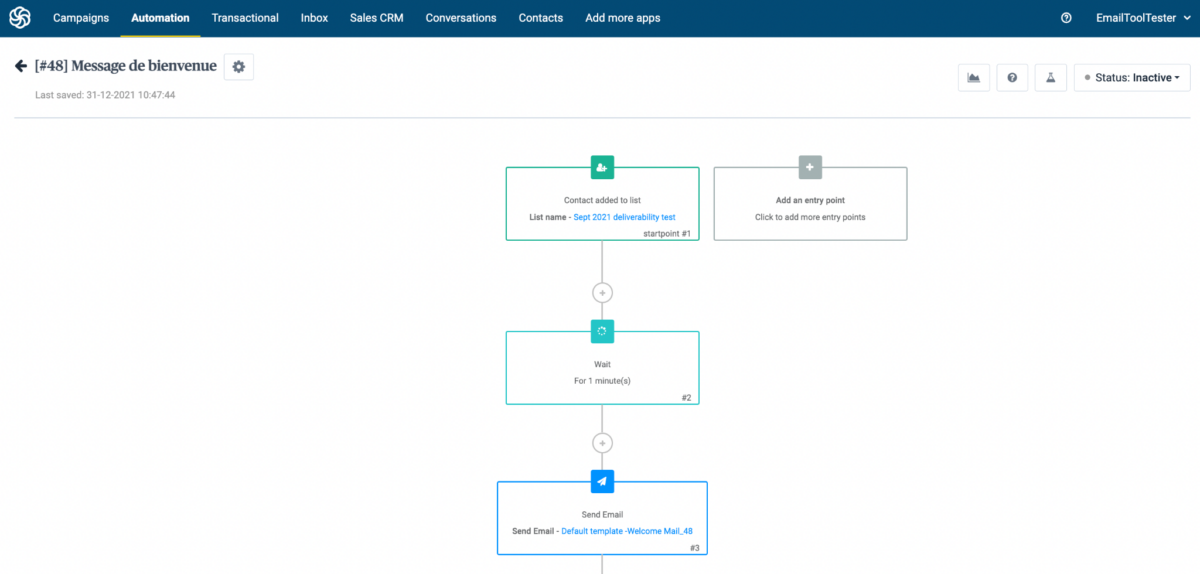Open Sept 2021 deliverability test list link
Image resolution: width=1200 pixels, height=574 pixels.
624,217
